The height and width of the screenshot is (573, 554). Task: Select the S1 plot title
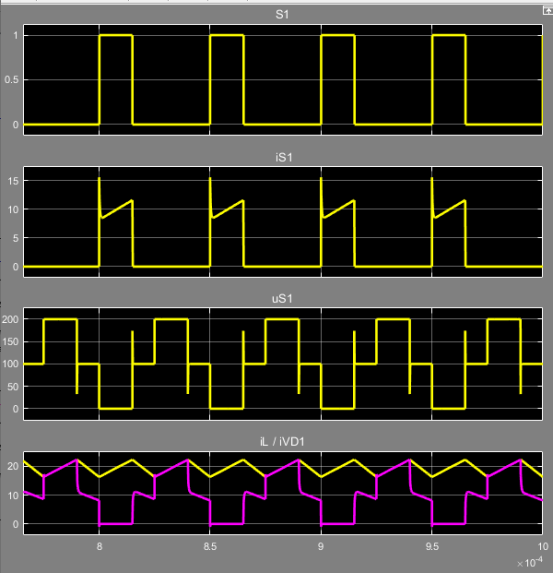click(x=282, y=15)
